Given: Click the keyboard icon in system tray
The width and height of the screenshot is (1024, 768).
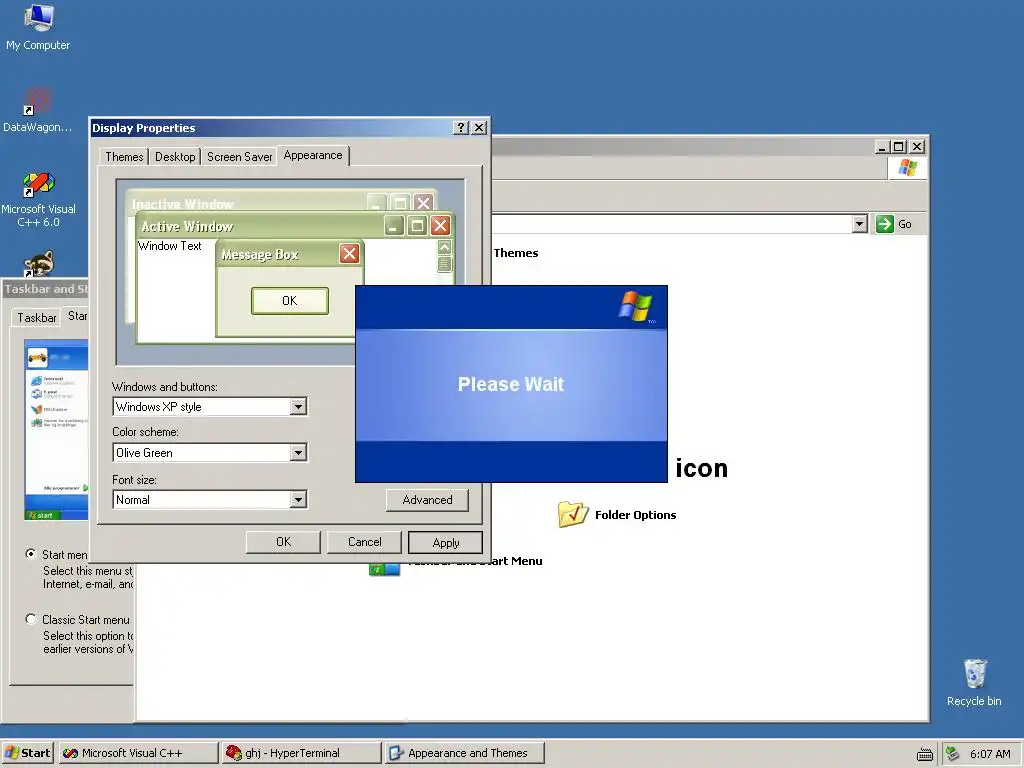Looking at the screenshot, I should (x=925, y=754).
